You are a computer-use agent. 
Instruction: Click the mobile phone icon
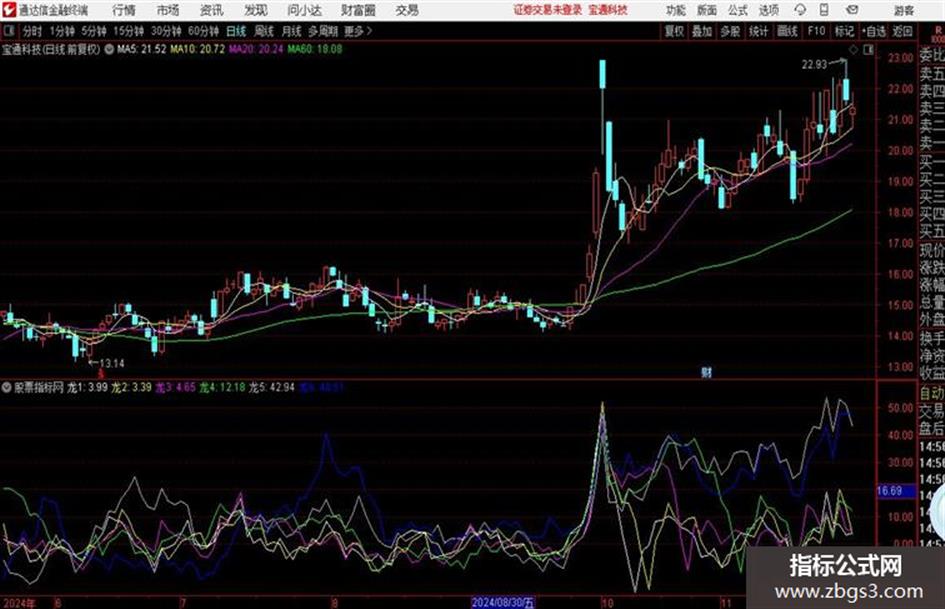coord(824,10)
